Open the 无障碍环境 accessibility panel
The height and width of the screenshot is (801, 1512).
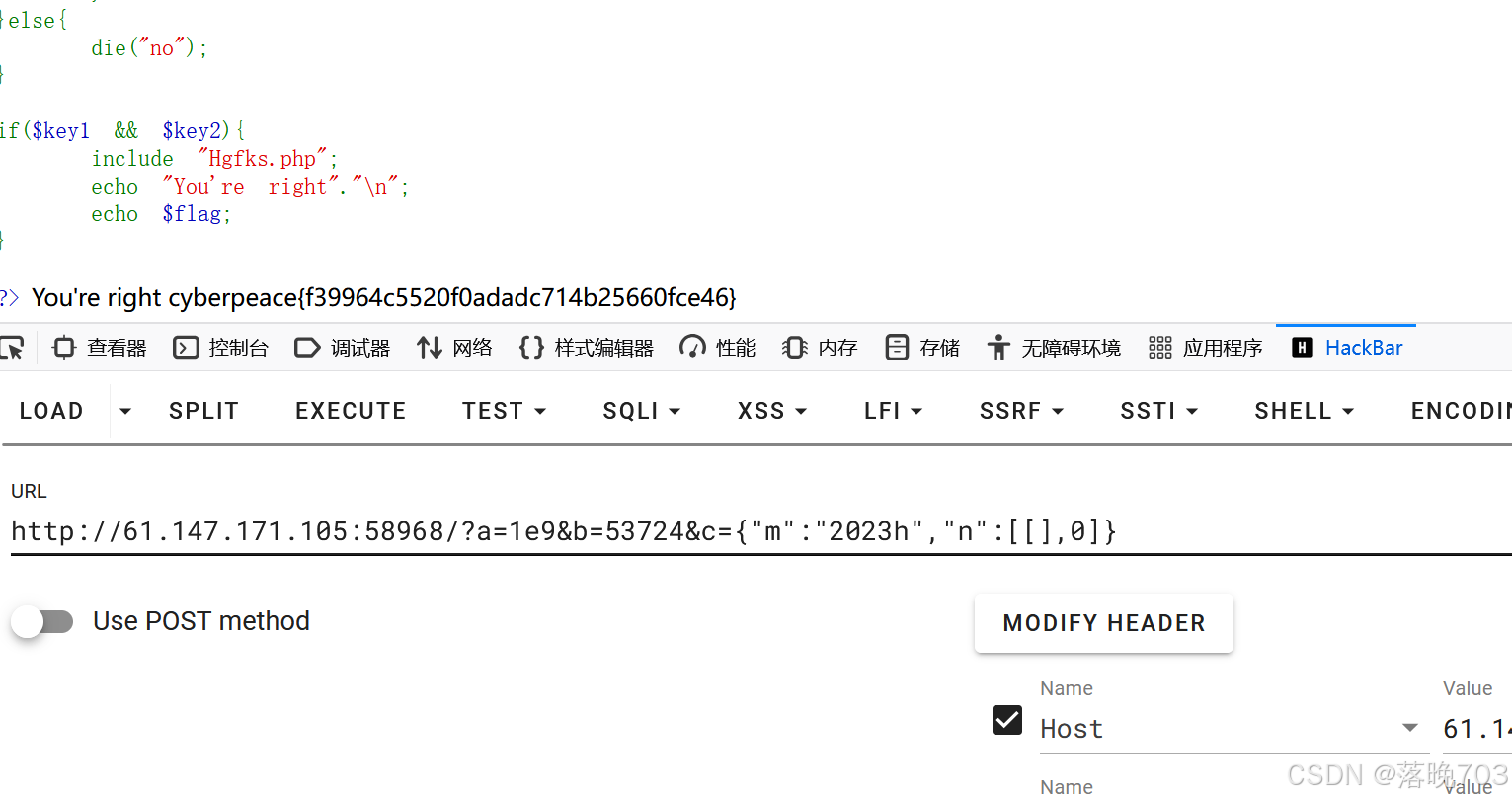click(x=1054, y=347)
